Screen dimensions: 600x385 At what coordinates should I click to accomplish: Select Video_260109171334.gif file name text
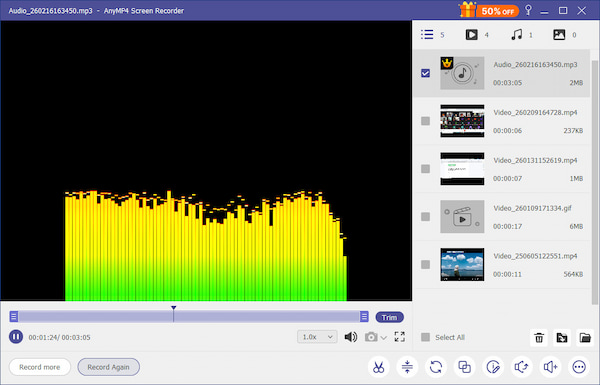coord(532,208)
